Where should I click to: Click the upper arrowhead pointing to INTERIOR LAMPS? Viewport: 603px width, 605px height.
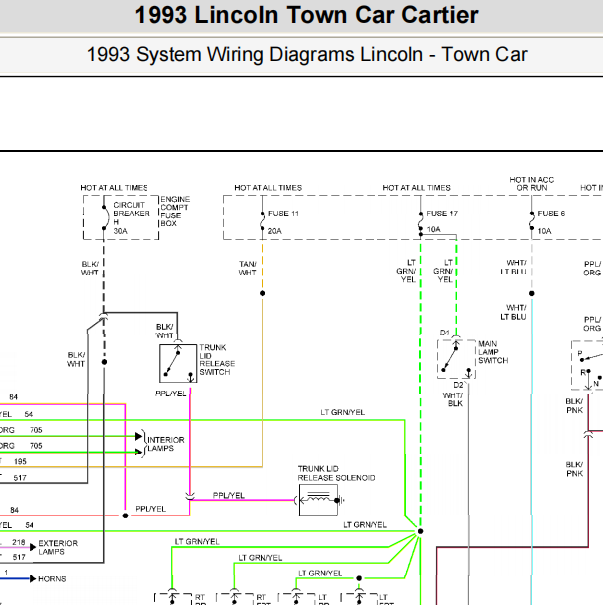click(139, 436)
